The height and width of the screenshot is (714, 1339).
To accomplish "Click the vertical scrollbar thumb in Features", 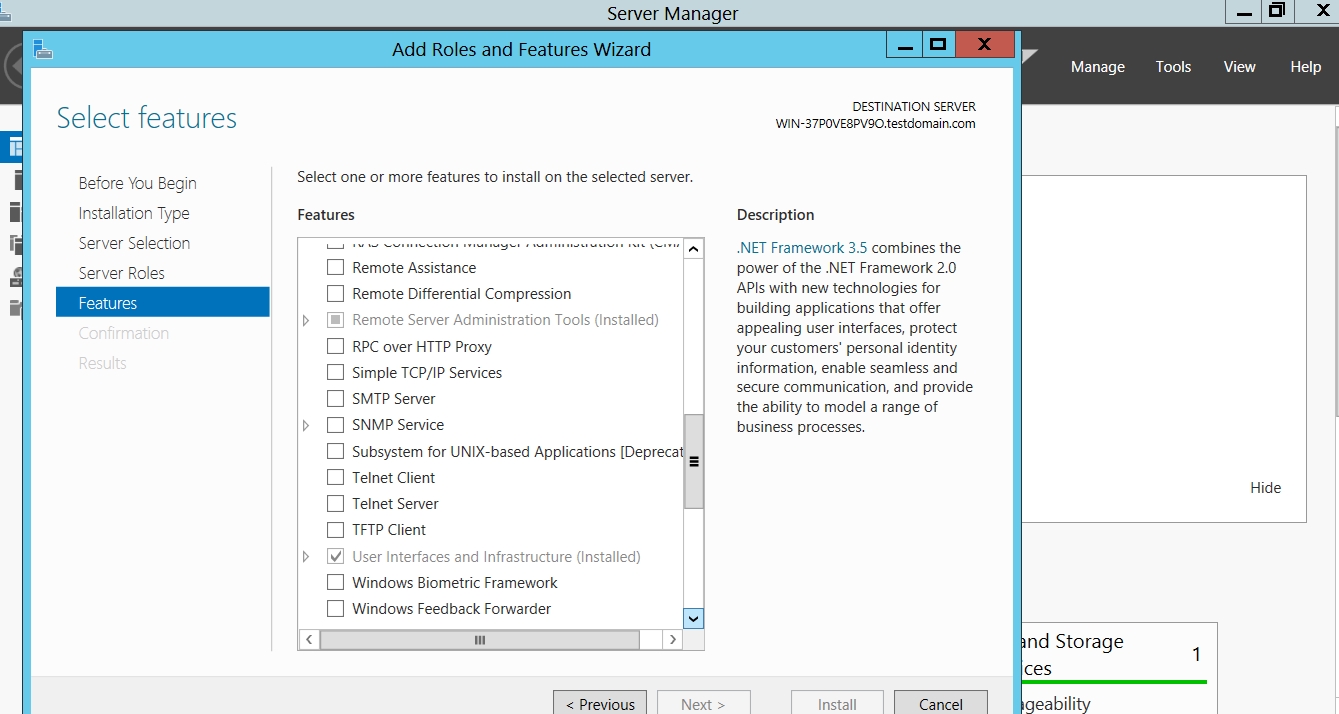I will (x=693, y=462).
